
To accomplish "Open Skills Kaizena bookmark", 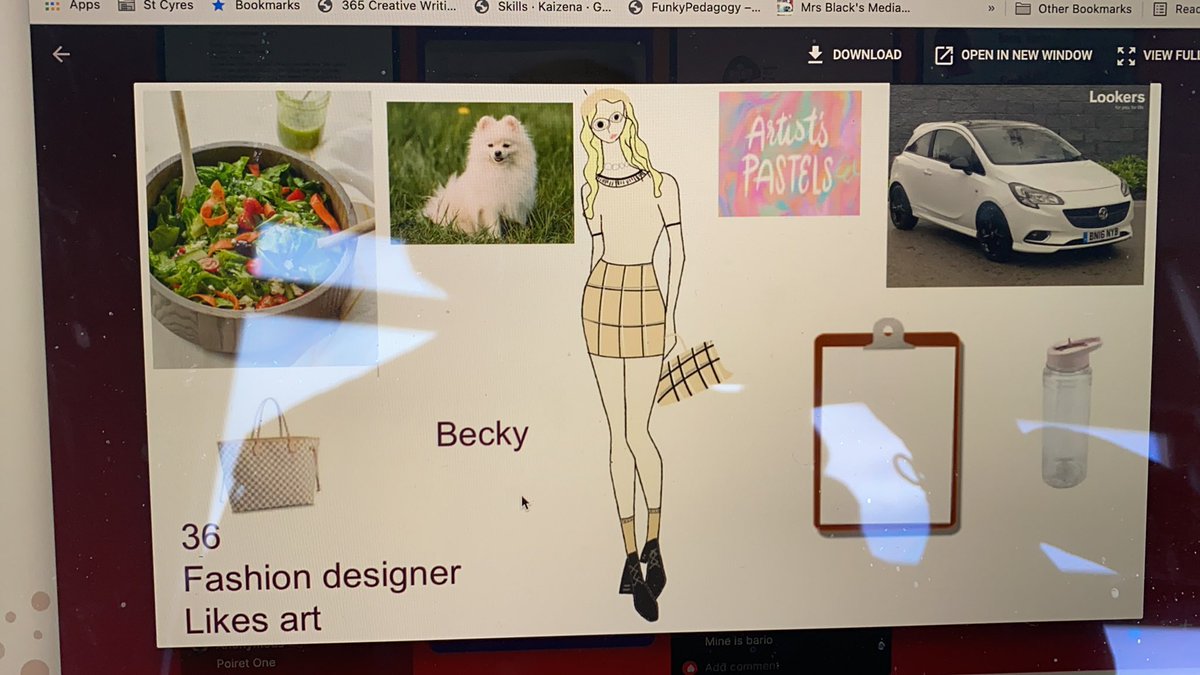I will click(543, 7).
